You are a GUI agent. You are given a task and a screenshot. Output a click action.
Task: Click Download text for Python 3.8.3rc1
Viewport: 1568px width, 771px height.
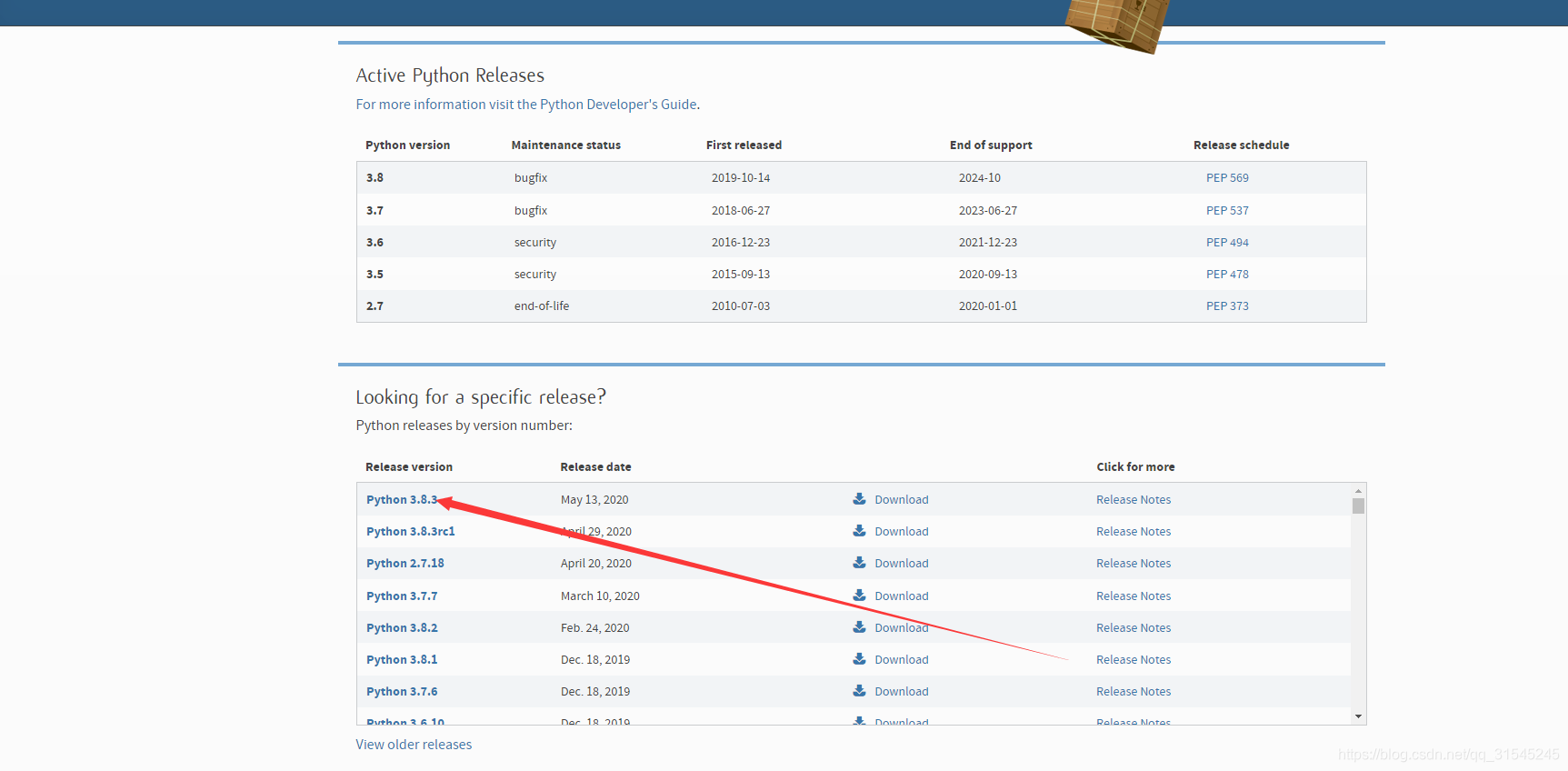pos(902,532)
